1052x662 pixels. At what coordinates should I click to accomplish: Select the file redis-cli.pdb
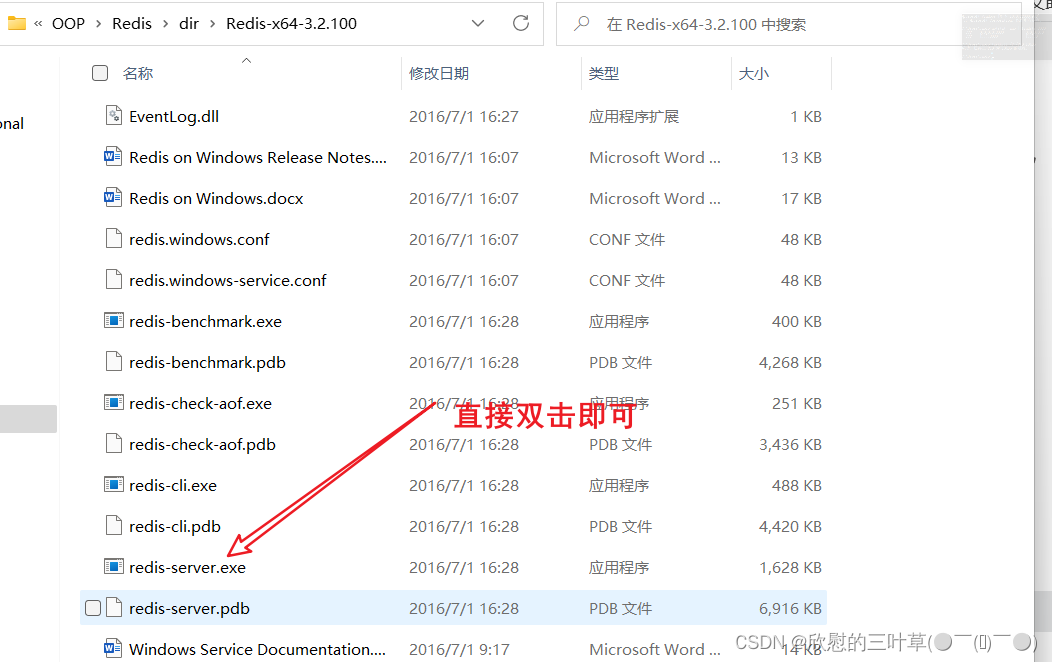point(175,525)
